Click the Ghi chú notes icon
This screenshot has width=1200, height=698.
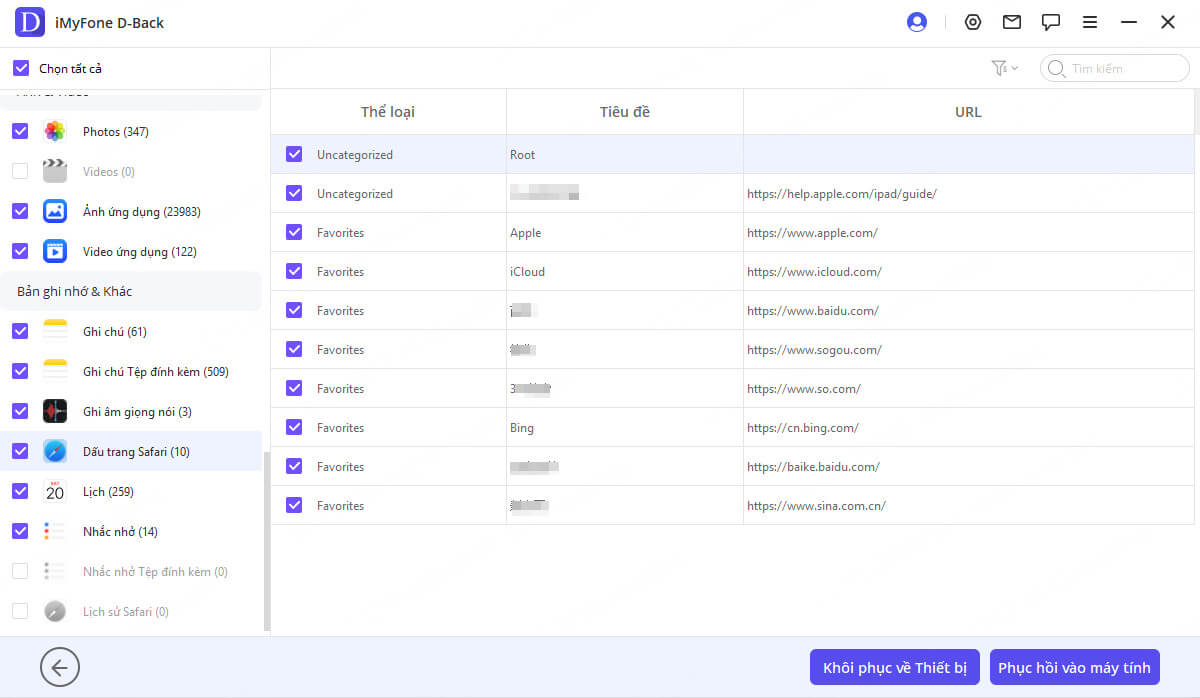tap(55, 331)
